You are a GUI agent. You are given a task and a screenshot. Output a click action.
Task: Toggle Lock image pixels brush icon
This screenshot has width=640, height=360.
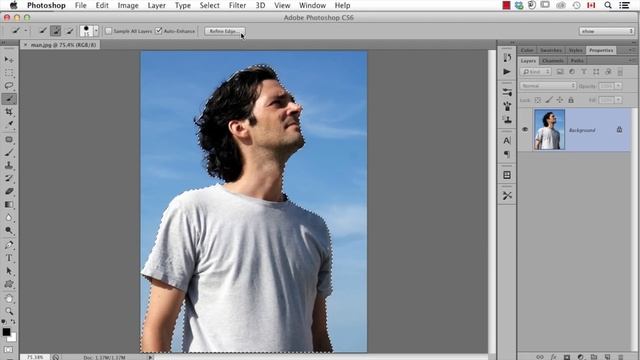pyautogui.click(x=549, y=100)
